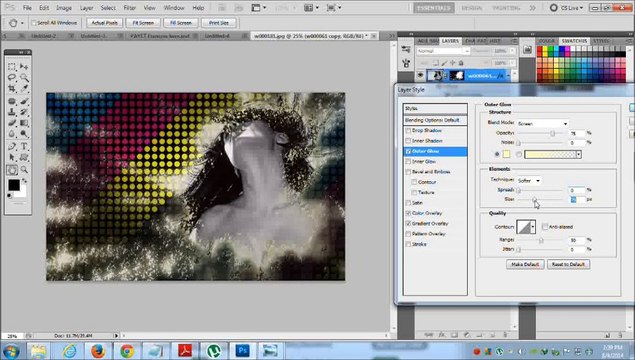
Task: Open the glow gradient picker dropdown arrow
Action: [579, 154]
